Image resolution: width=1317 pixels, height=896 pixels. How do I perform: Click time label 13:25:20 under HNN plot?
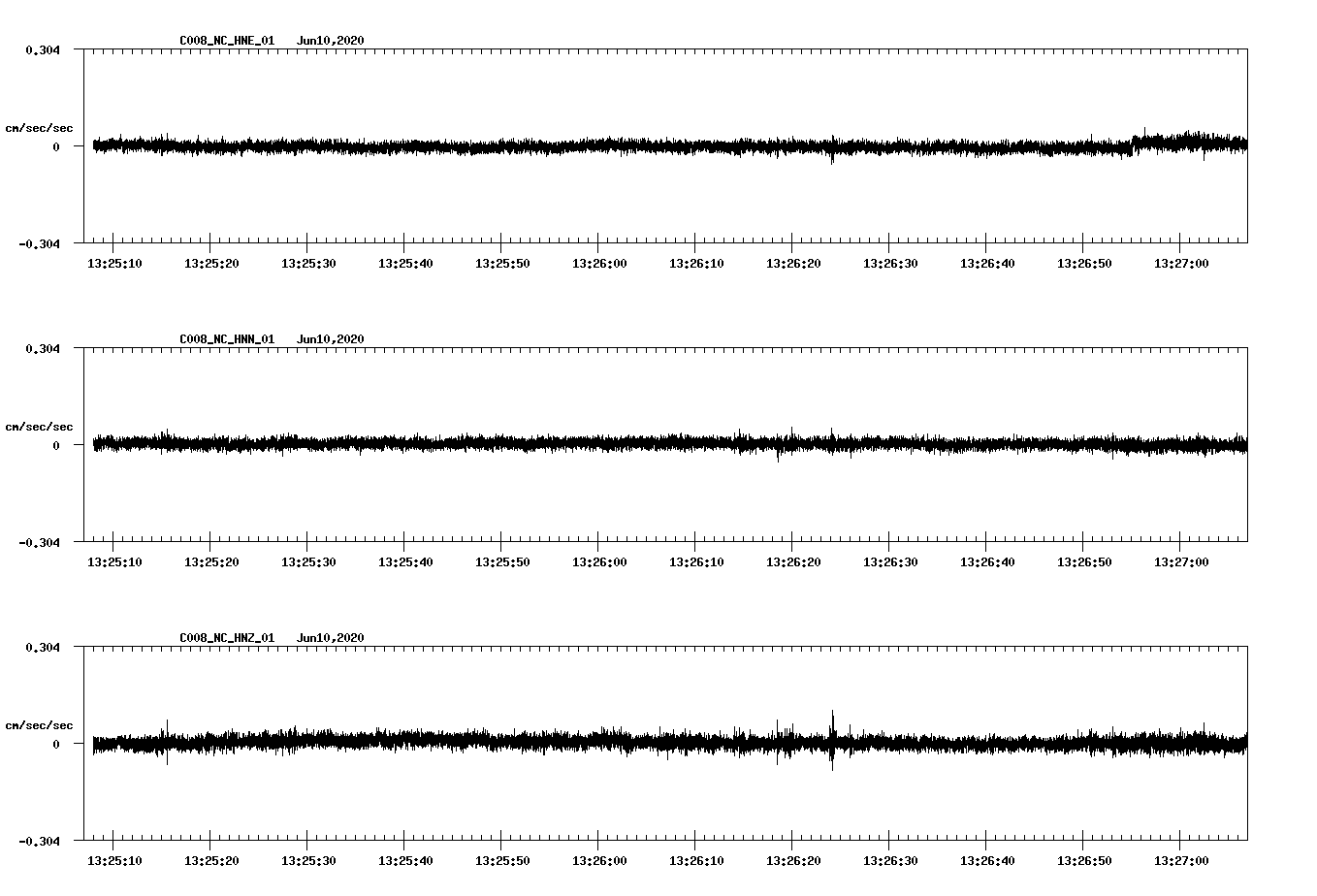tap(211, 561)
